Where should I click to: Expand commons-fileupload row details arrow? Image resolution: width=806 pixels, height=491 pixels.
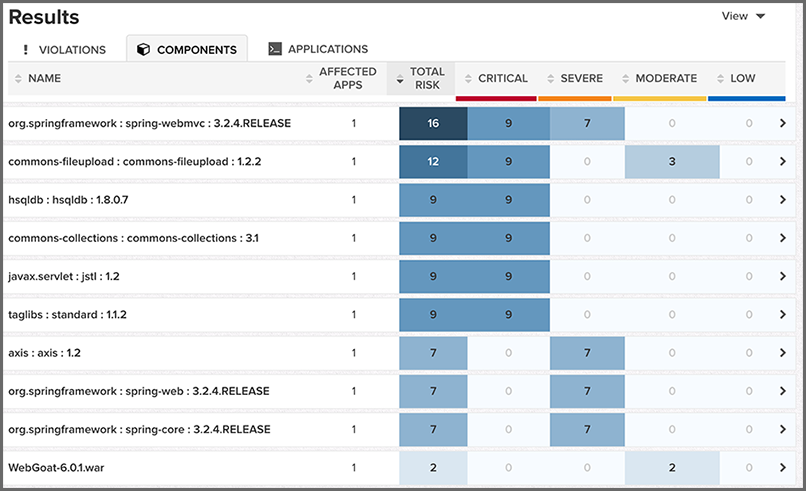pyautogui.click(x=783, y=161)
